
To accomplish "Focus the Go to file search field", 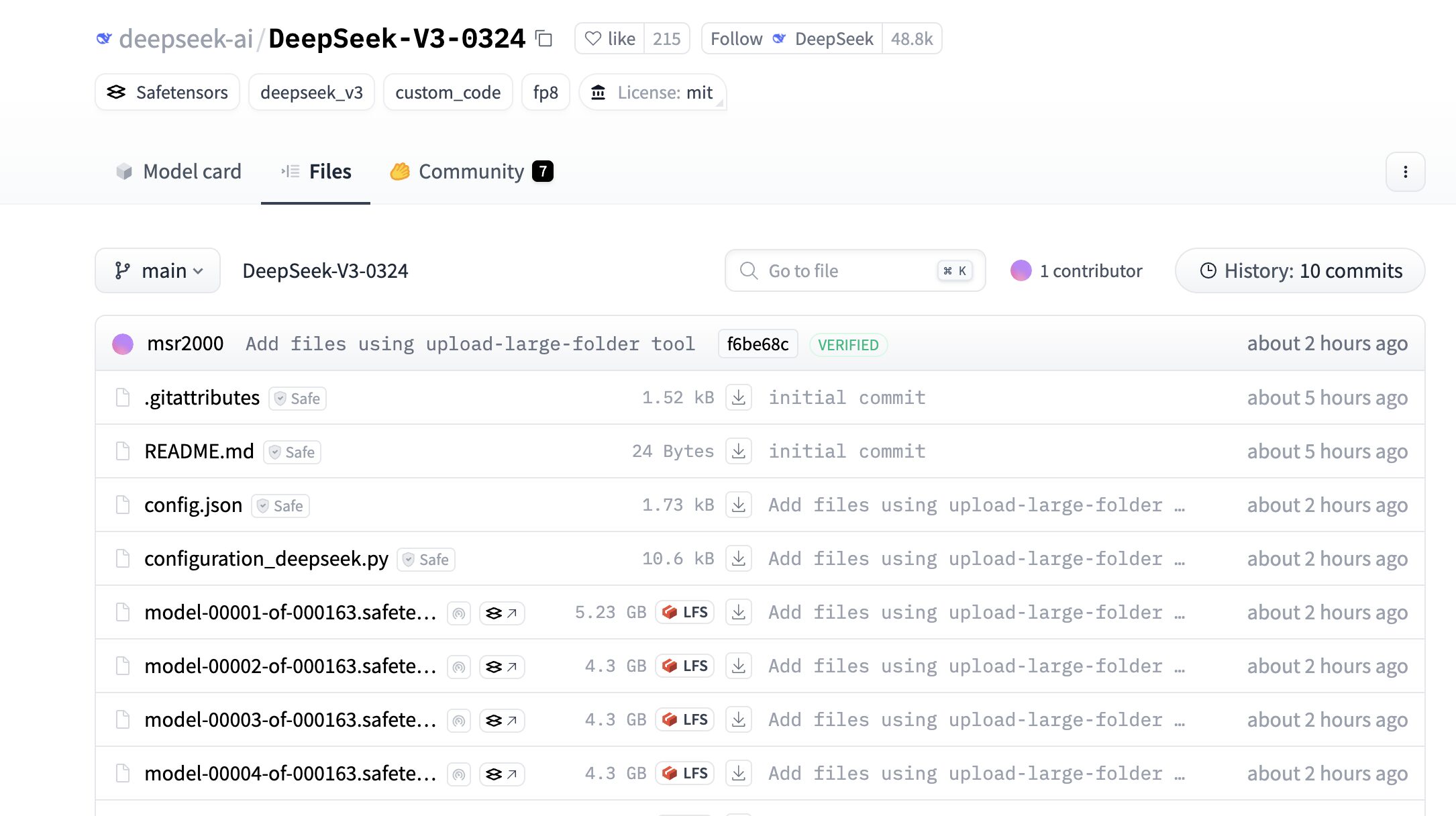I will pos(855,270).
